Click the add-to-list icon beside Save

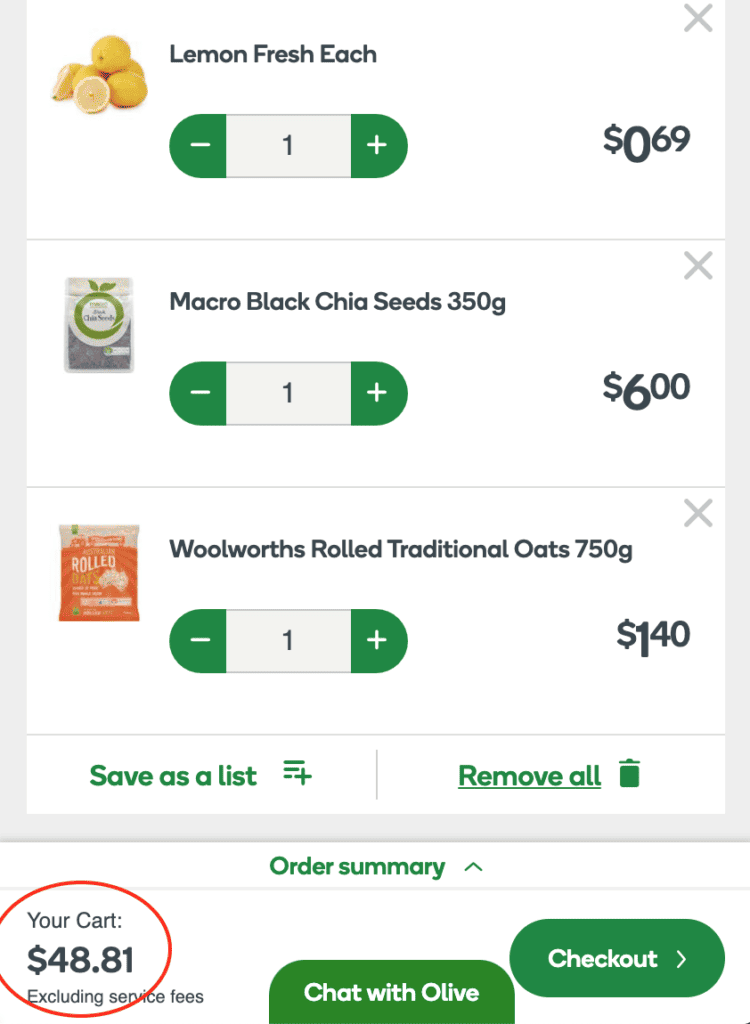pos(297,774)
